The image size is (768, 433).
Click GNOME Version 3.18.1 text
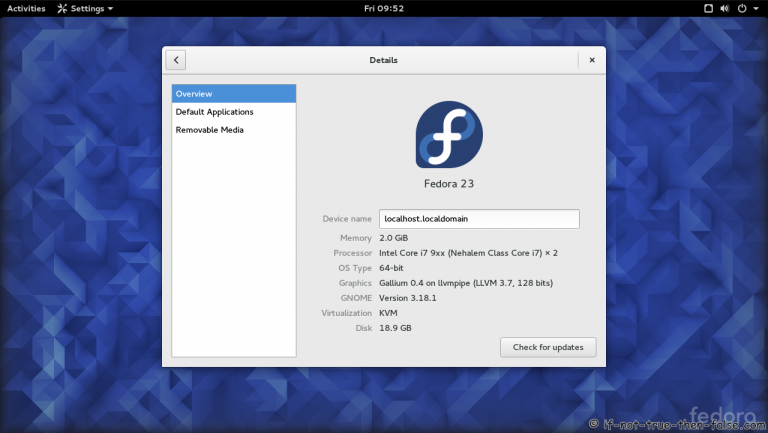408,298
